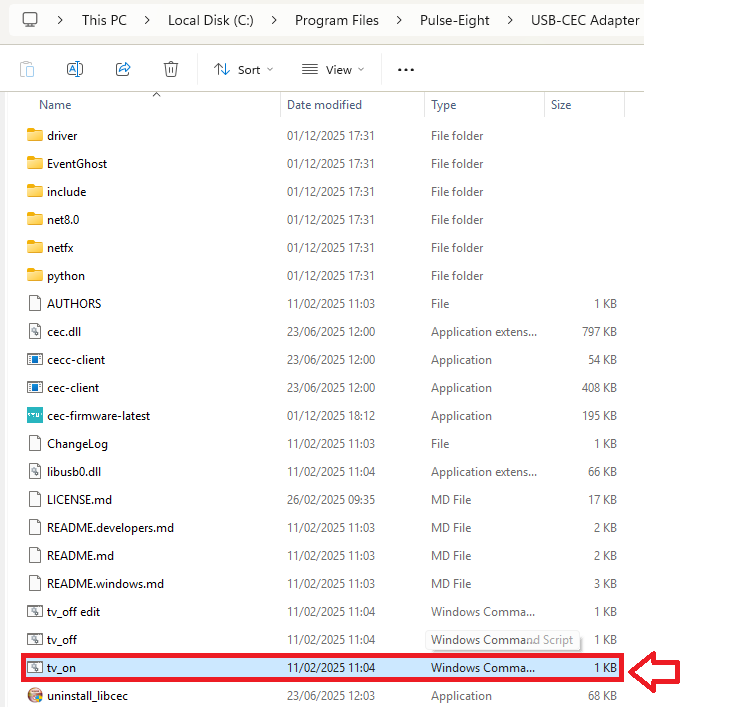Screen dimensions: 745x707
Task: Select the uninstall_libcec application icon
Action: (x=35, y=695)
